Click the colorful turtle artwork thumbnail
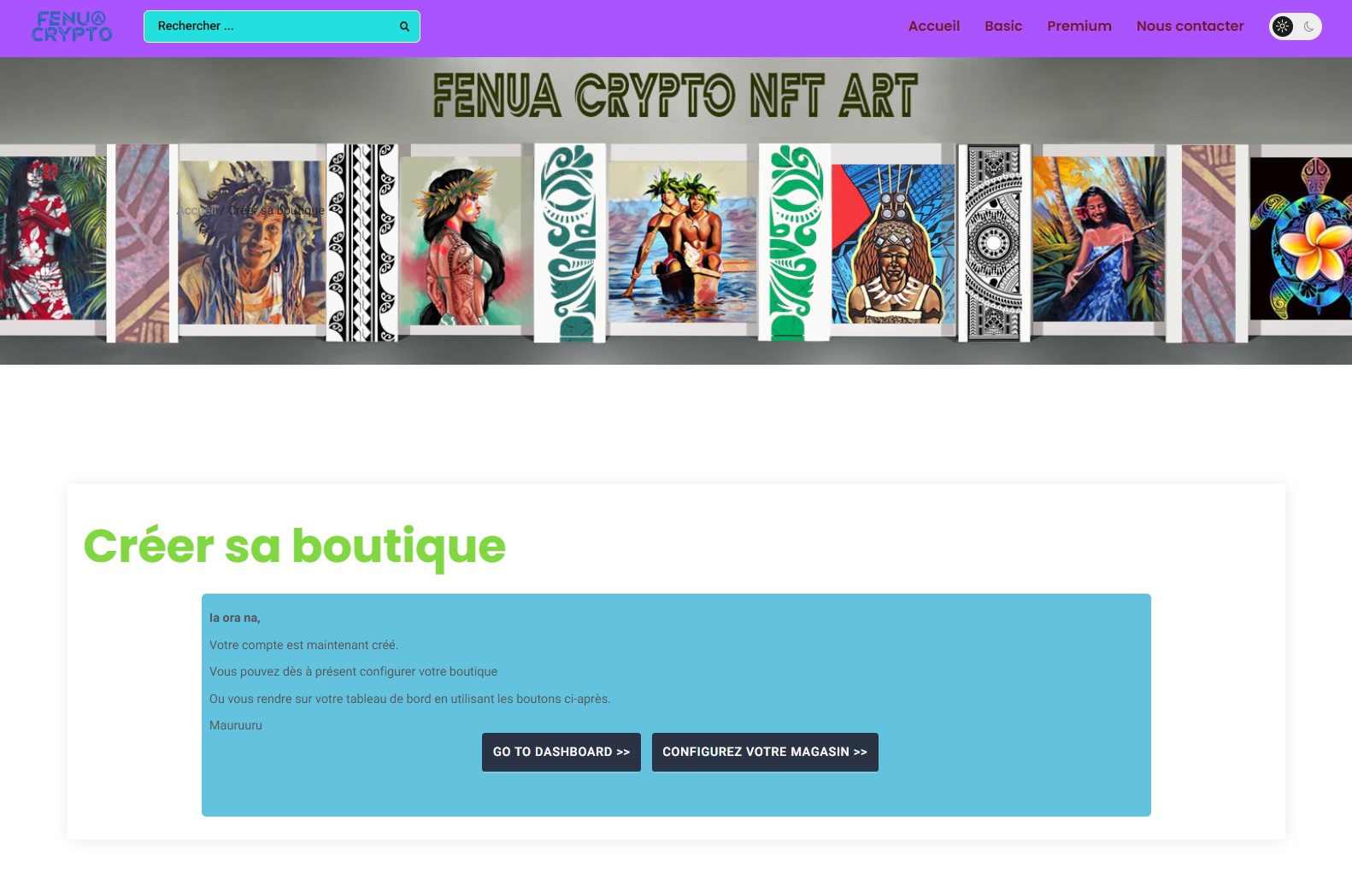1352x896 pixels. 1301,238
